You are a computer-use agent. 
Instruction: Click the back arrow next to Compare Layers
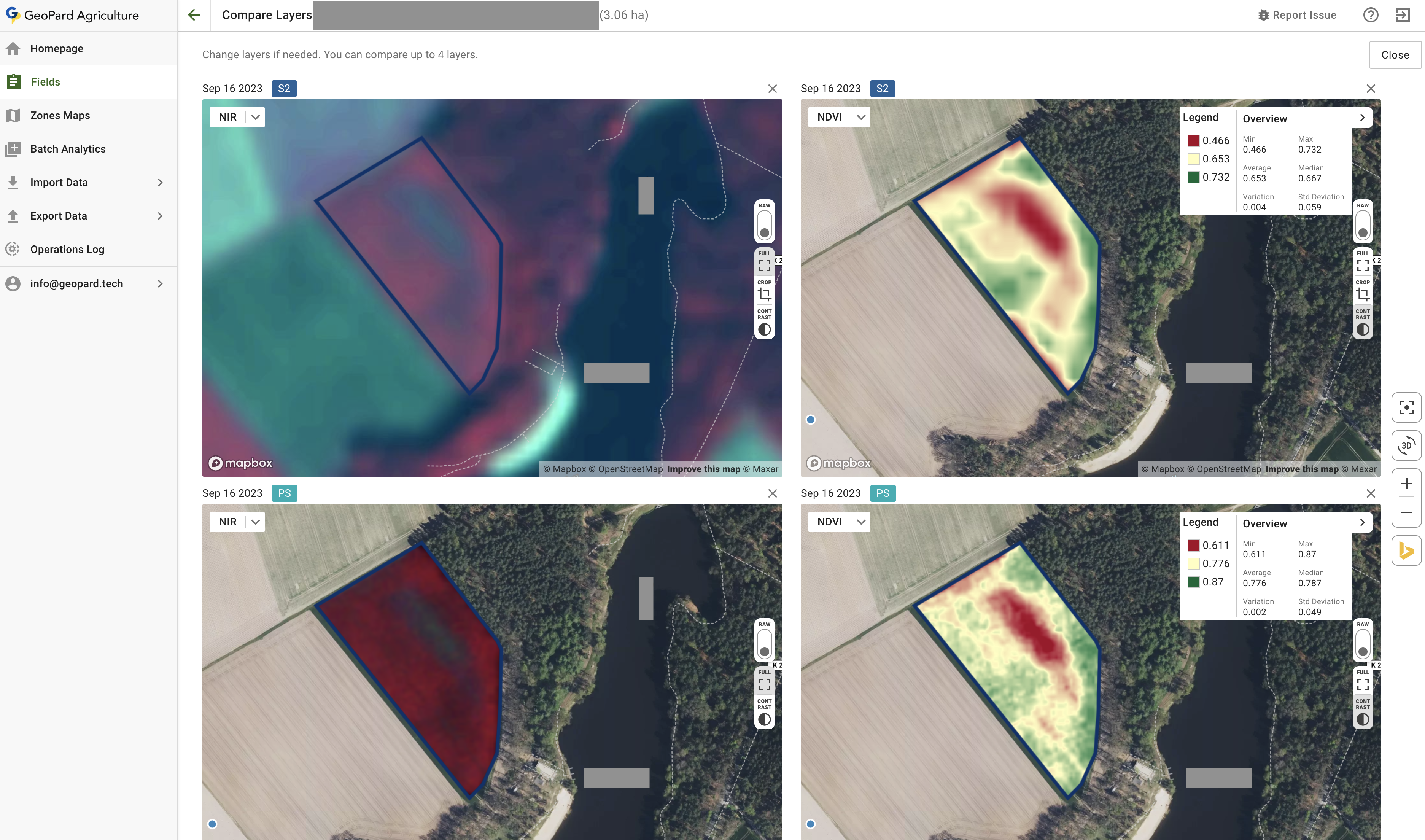[194, 15]
